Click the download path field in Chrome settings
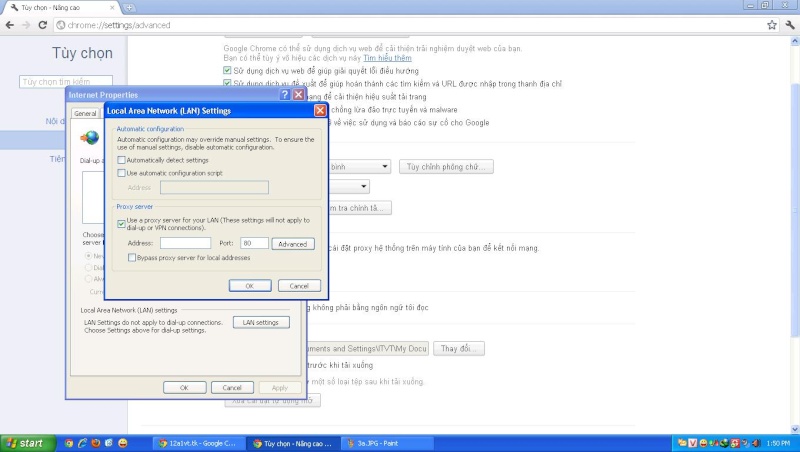Screen dimensions: 800x452 (x=367, y=348)
